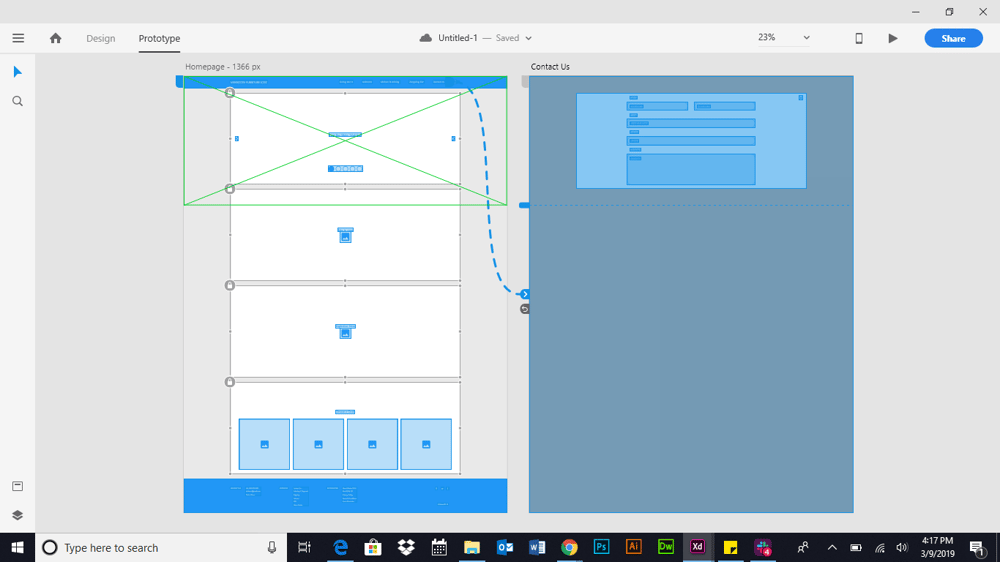This screenshot has height=562, width=1000.
Task: Select the large message field in Contact Us form
Action: (691, 169)
